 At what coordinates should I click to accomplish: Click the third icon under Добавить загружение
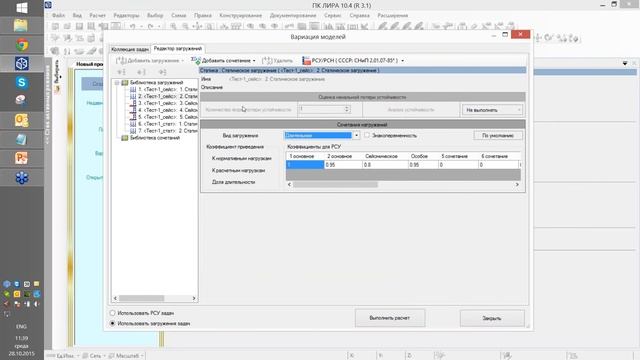pos(162,72)
